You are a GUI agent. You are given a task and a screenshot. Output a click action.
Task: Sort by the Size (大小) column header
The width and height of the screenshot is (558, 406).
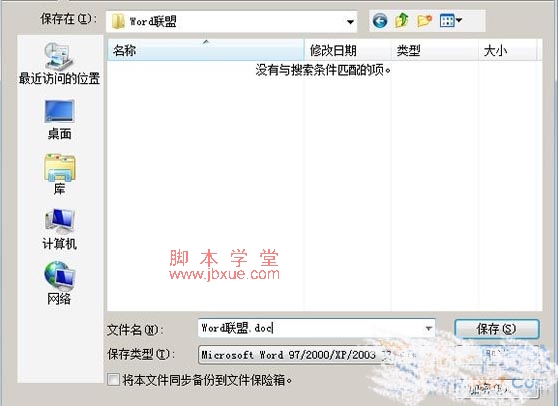click(507, 50)
